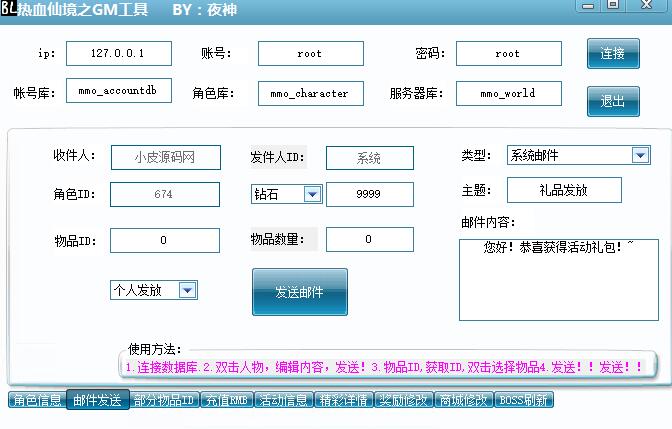Viewport: 672px width, 429px height.
Task: Click the 帐号库 mmo_accountdb field
Action: 118,92
